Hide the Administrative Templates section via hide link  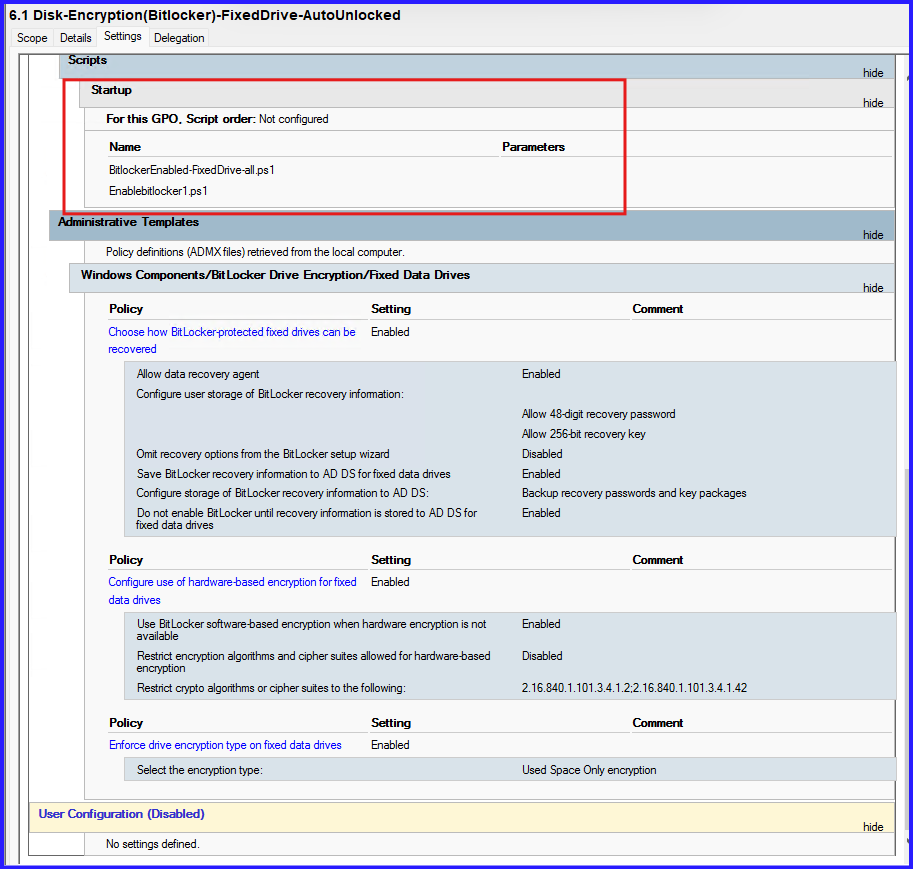pyautogui.click(x=872, y=235)
